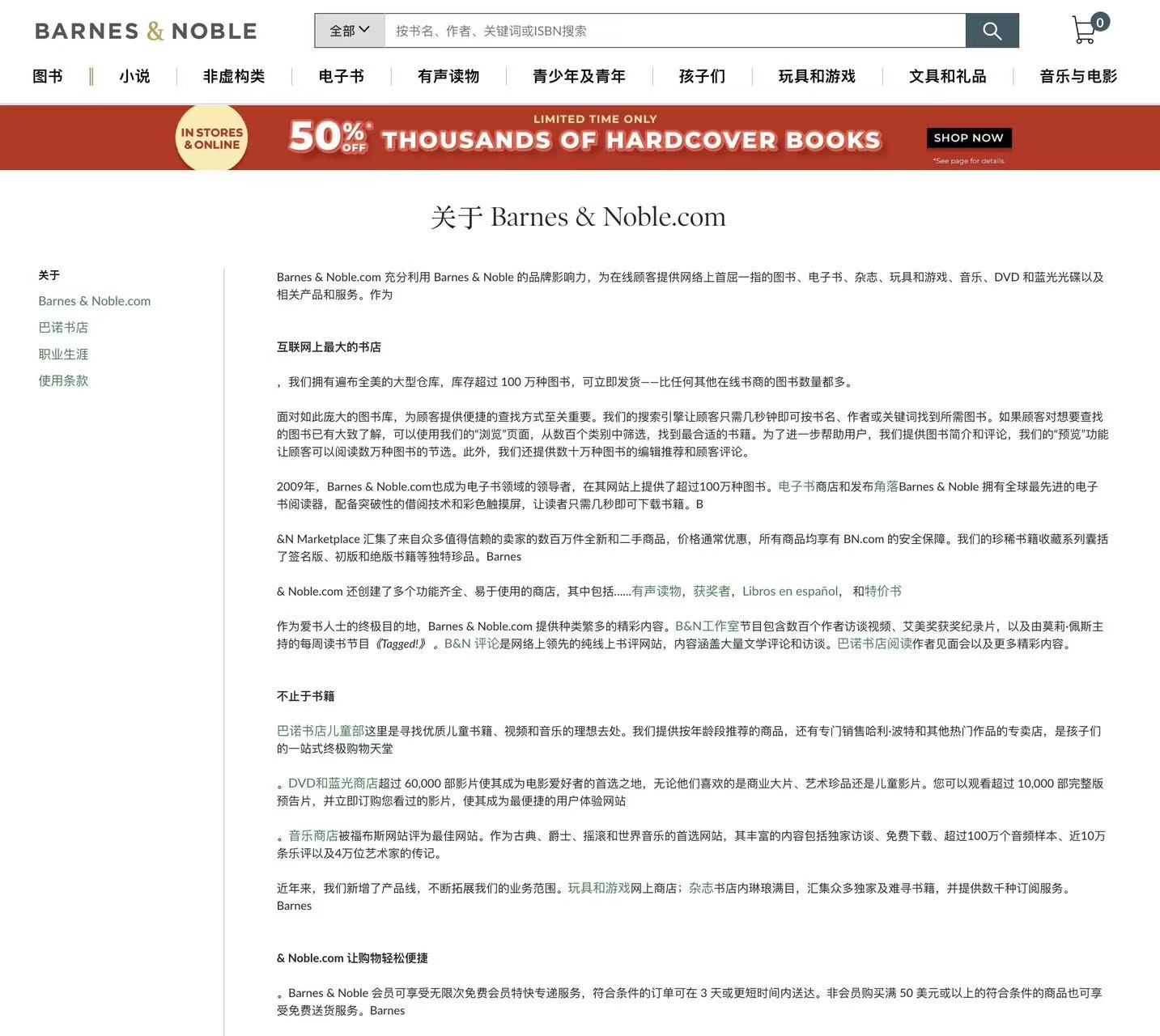Go to 音乐与电影 navigation item
The width and height of the screenshot is (1160, 1036).
tap(1077, 76)
